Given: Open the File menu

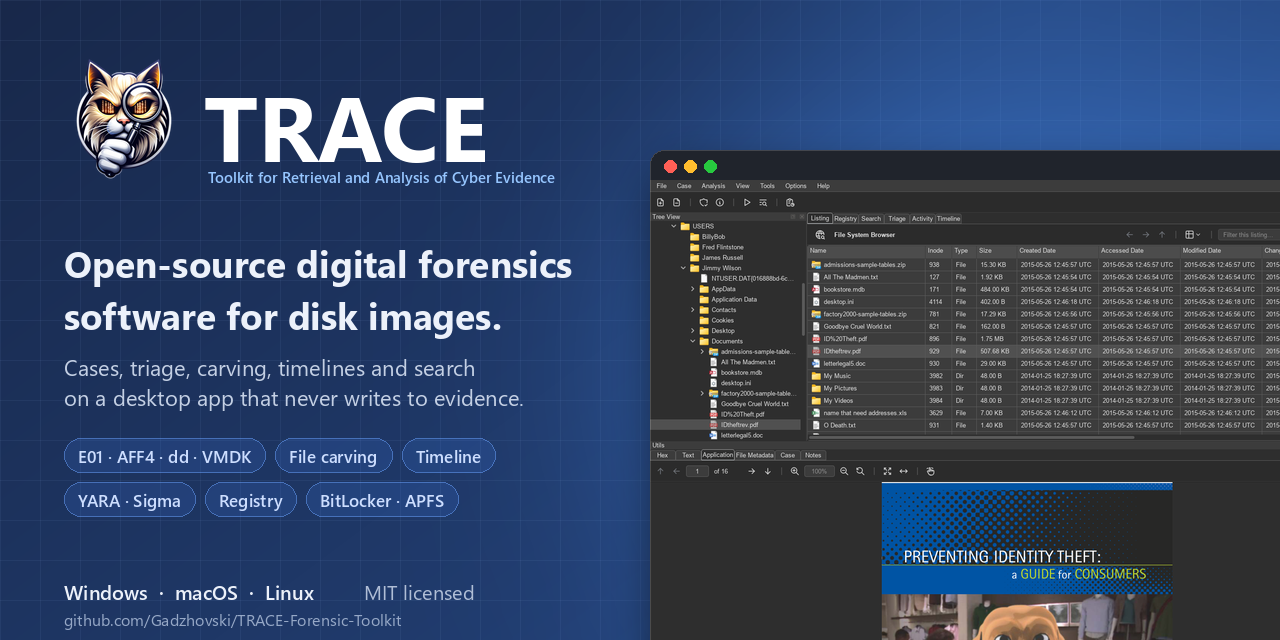Looking at the screenshot, I should 661,186.
